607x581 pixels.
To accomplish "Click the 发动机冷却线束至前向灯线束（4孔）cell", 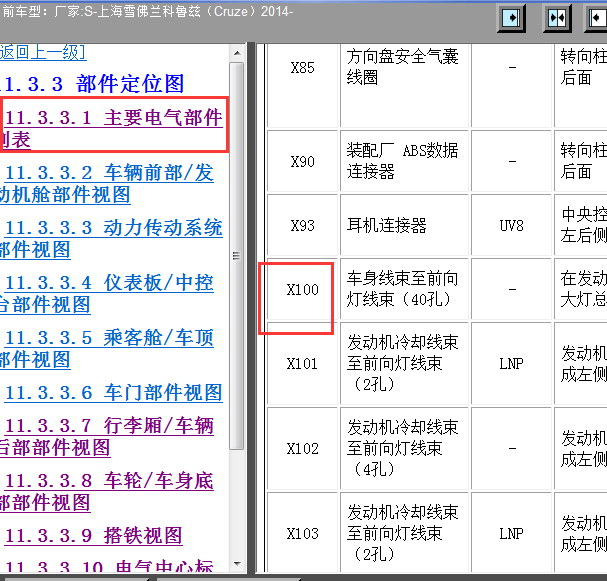I will point(405,449).
